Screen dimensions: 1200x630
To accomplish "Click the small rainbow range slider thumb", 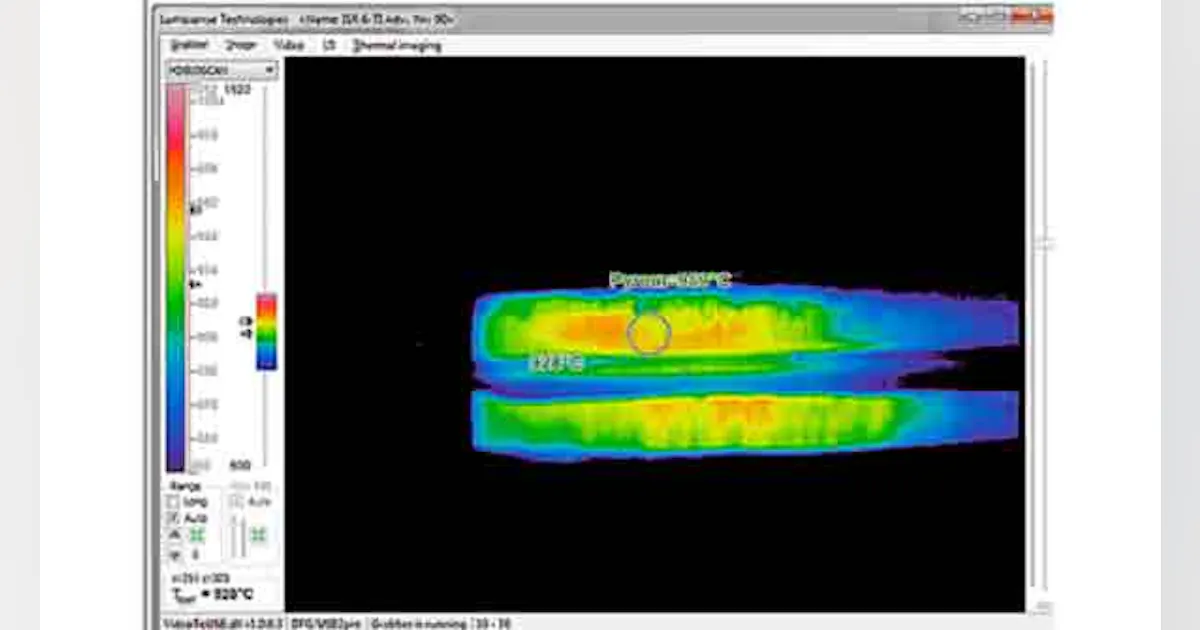I will pyautogui.click(x=266, y=331).
